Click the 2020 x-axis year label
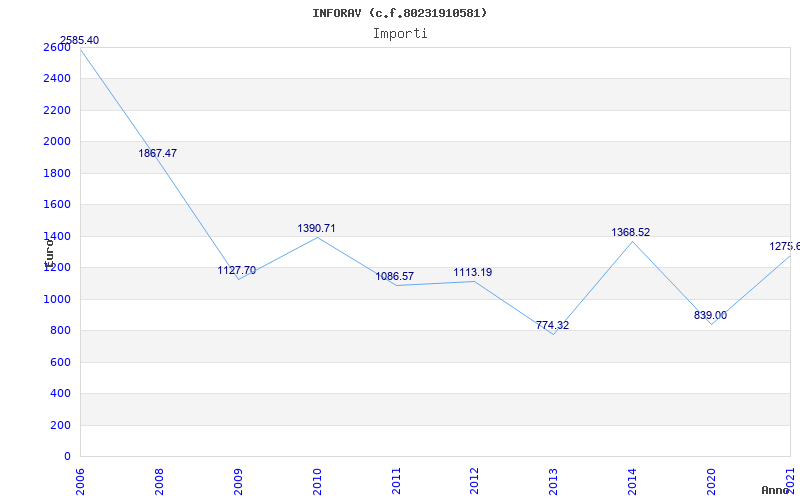 point(711,482)
